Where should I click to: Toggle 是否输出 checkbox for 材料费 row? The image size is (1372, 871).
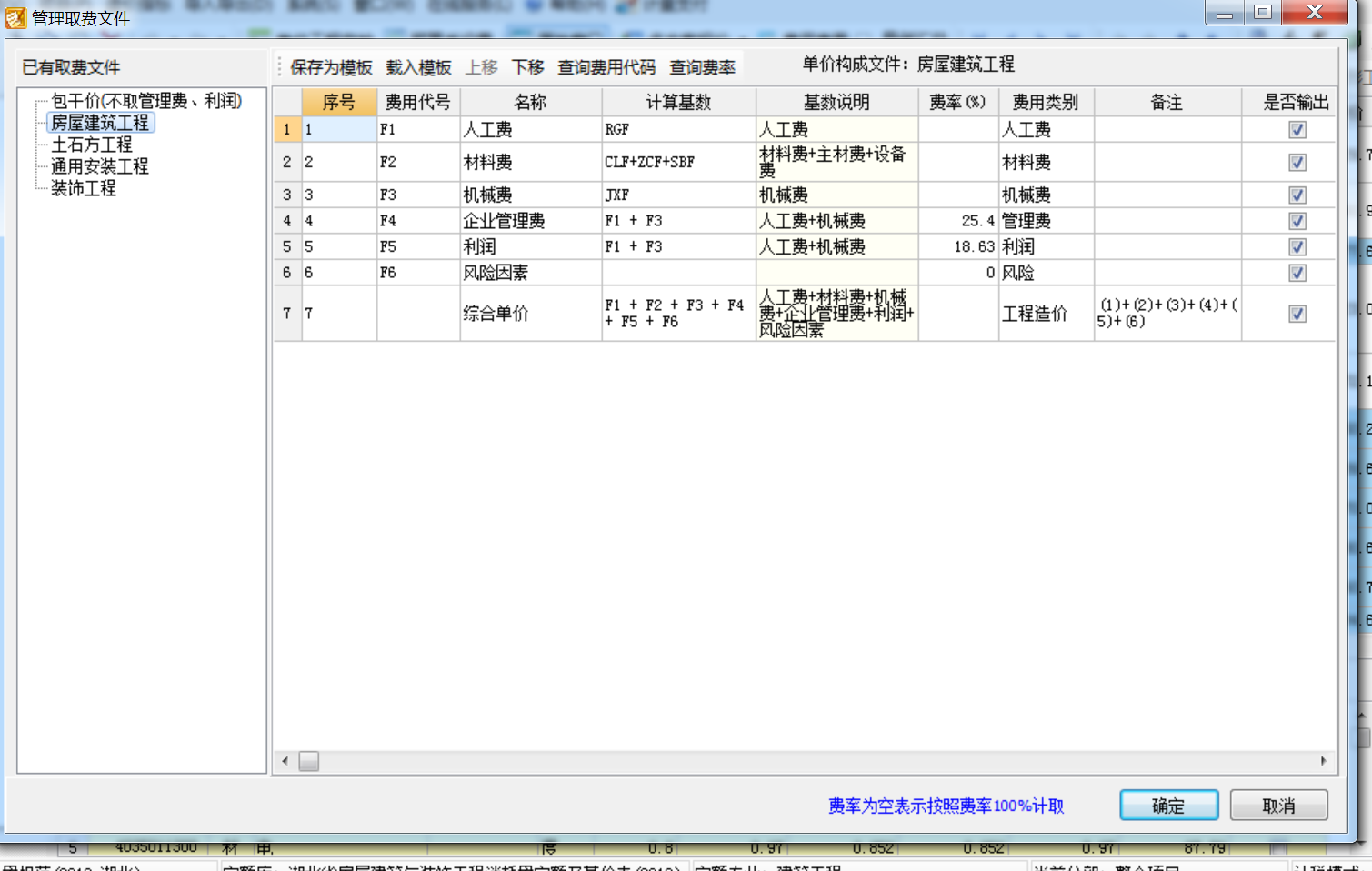(1297, 163)
